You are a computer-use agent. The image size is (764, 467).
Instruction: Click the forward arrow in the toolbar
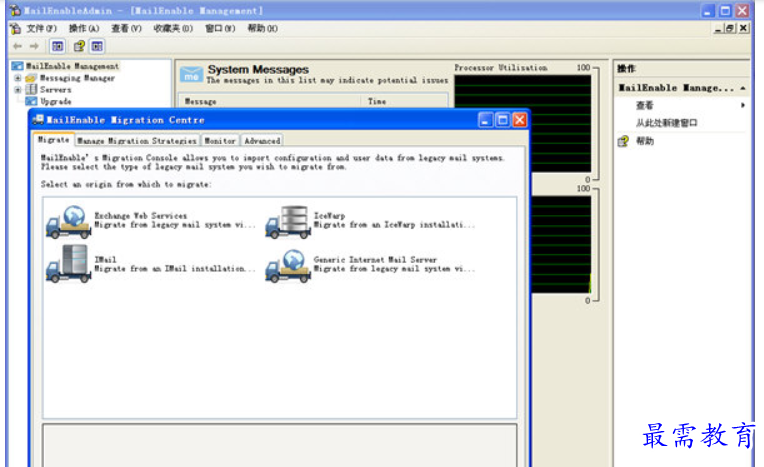(x=34, y=46)
